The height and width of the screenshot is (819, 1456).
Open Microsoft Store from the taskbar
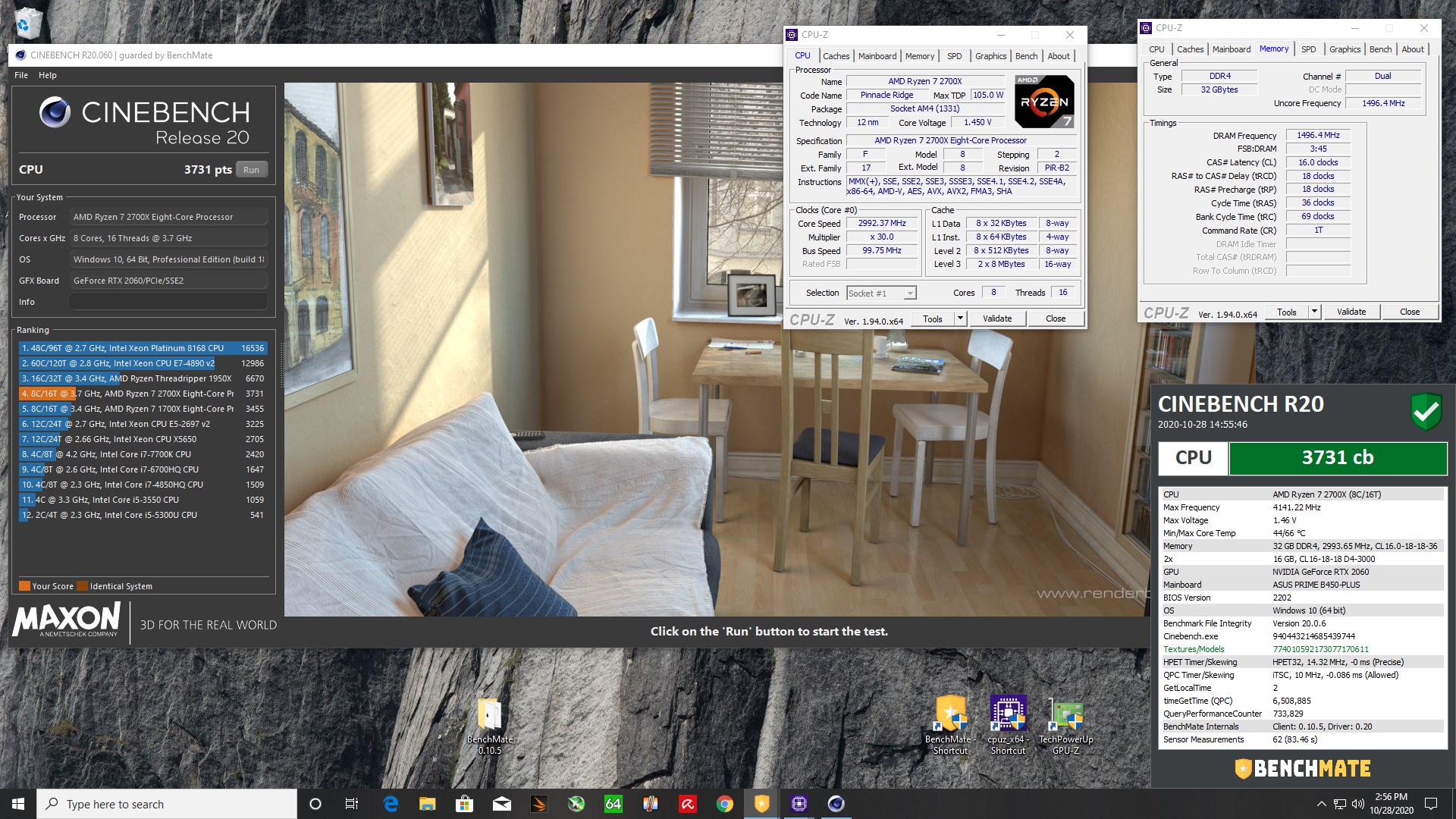(x=464, y=804)
